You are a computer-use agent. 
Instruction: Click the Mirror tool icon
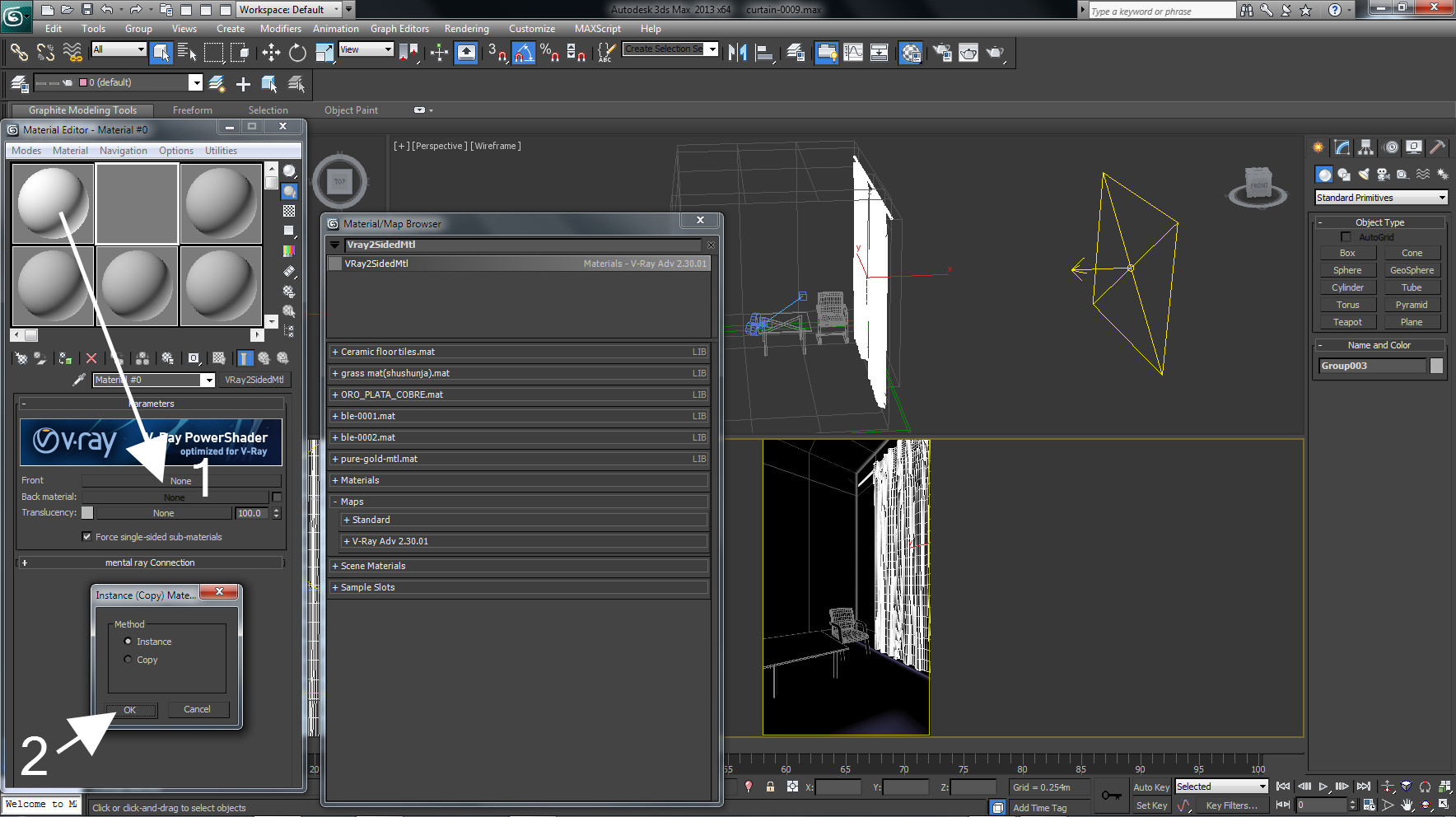click(737, 53)
